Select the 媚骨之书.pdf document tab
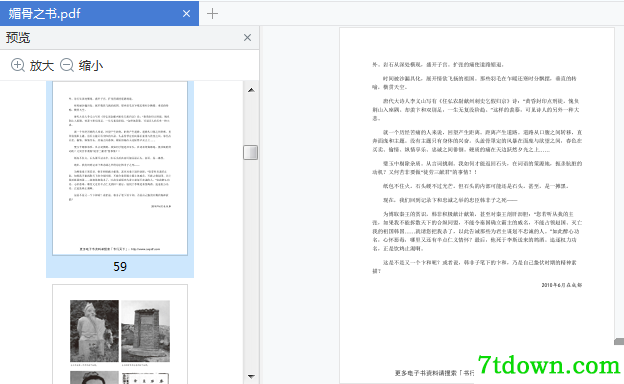This screenshot has width=624, height=384. (x=99, y=14)
